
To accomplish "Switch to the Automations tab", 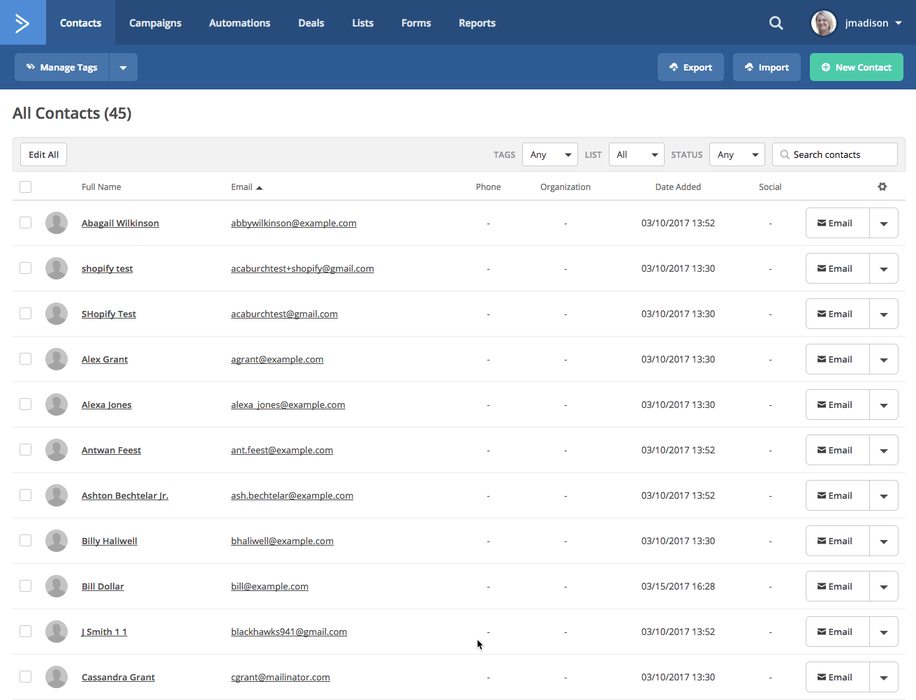I will point(240,23).
